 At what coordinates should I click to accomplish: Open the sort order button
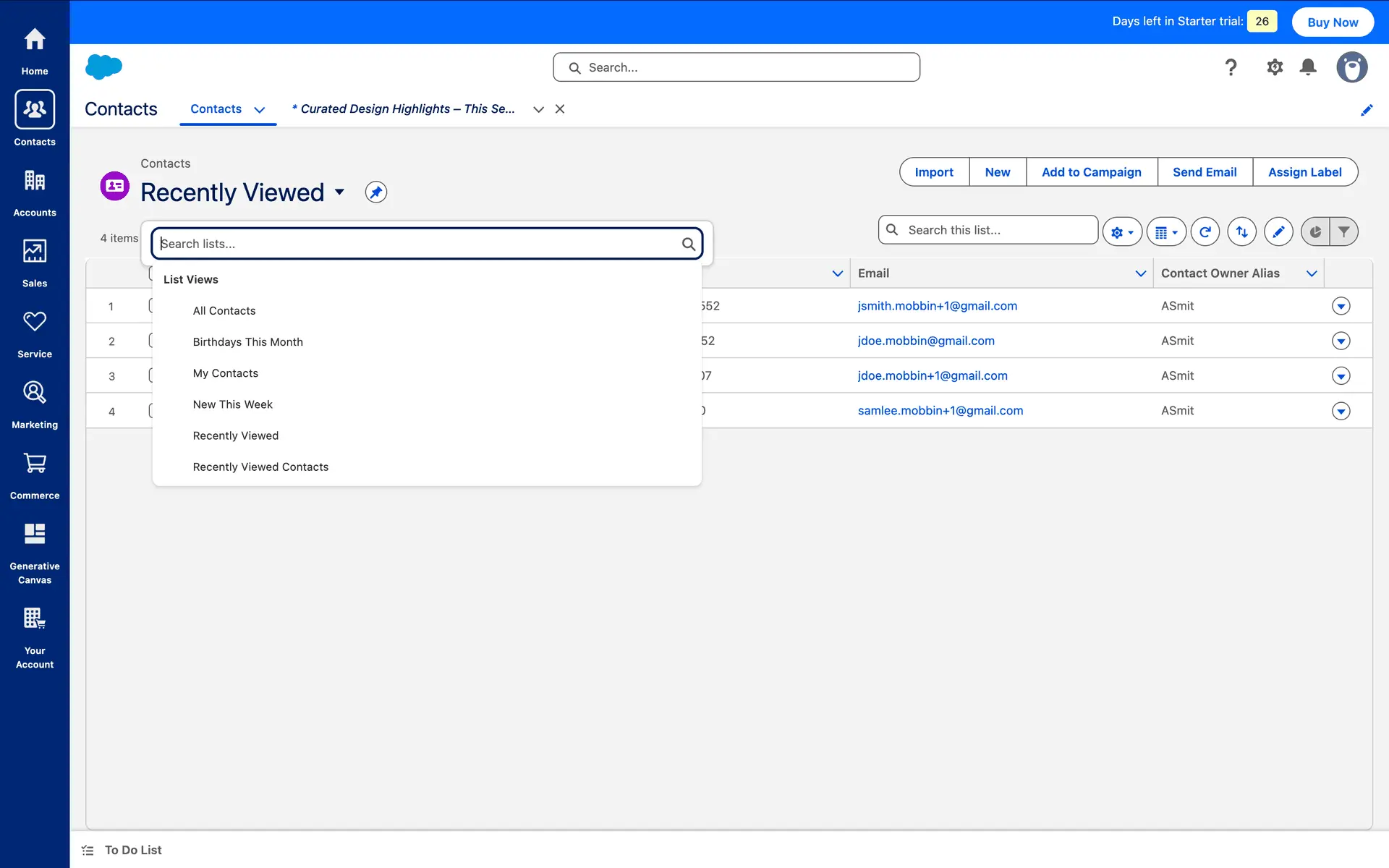(x=1241, y=231)
